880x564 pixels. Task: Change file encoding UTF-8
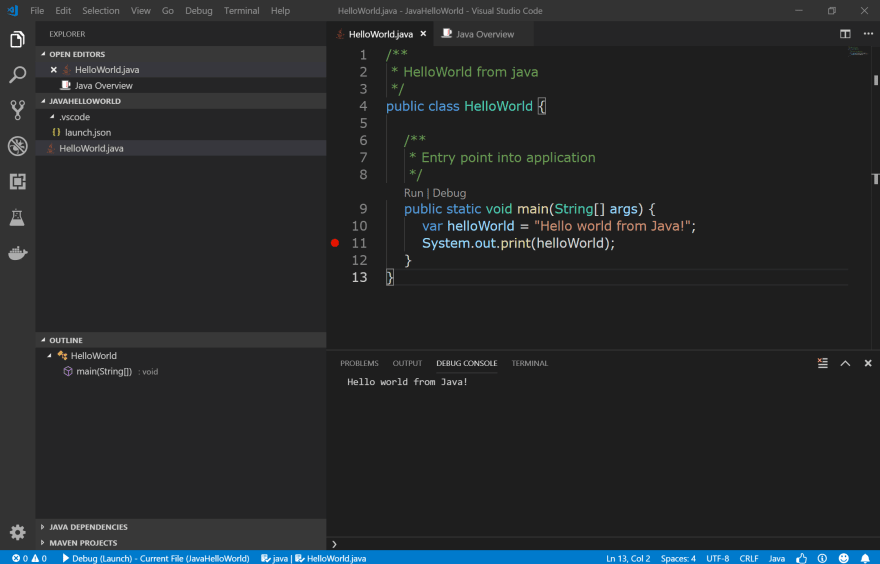(717, 558)
